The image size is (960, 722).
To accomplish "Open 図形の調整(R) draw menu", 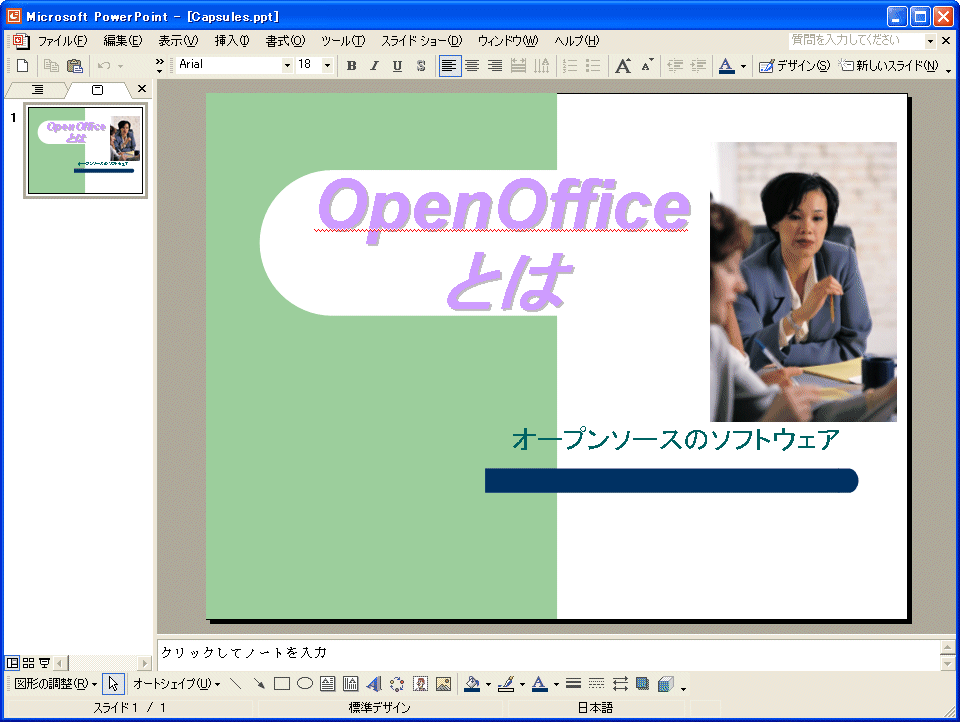I will click(x=55, y=683).
